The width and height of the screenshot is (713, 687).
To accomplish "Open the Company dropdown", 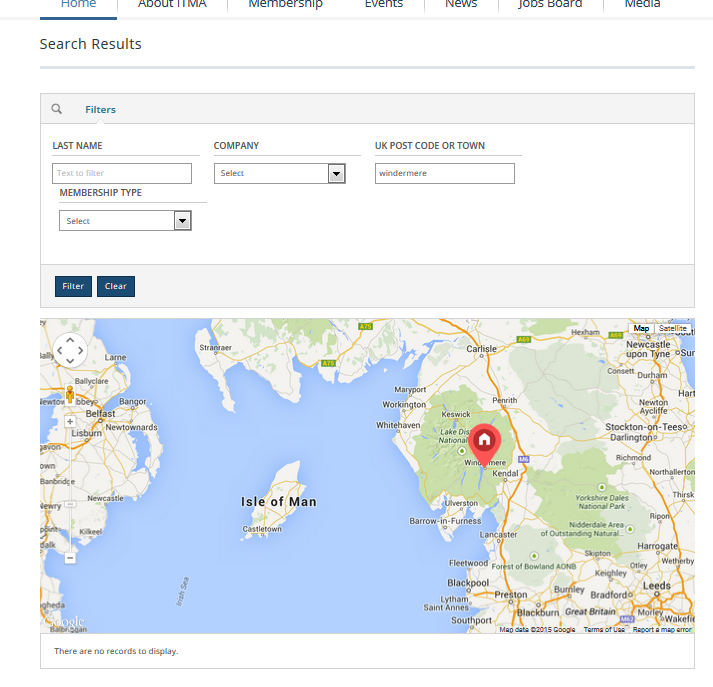I will [x=280, y=173].
